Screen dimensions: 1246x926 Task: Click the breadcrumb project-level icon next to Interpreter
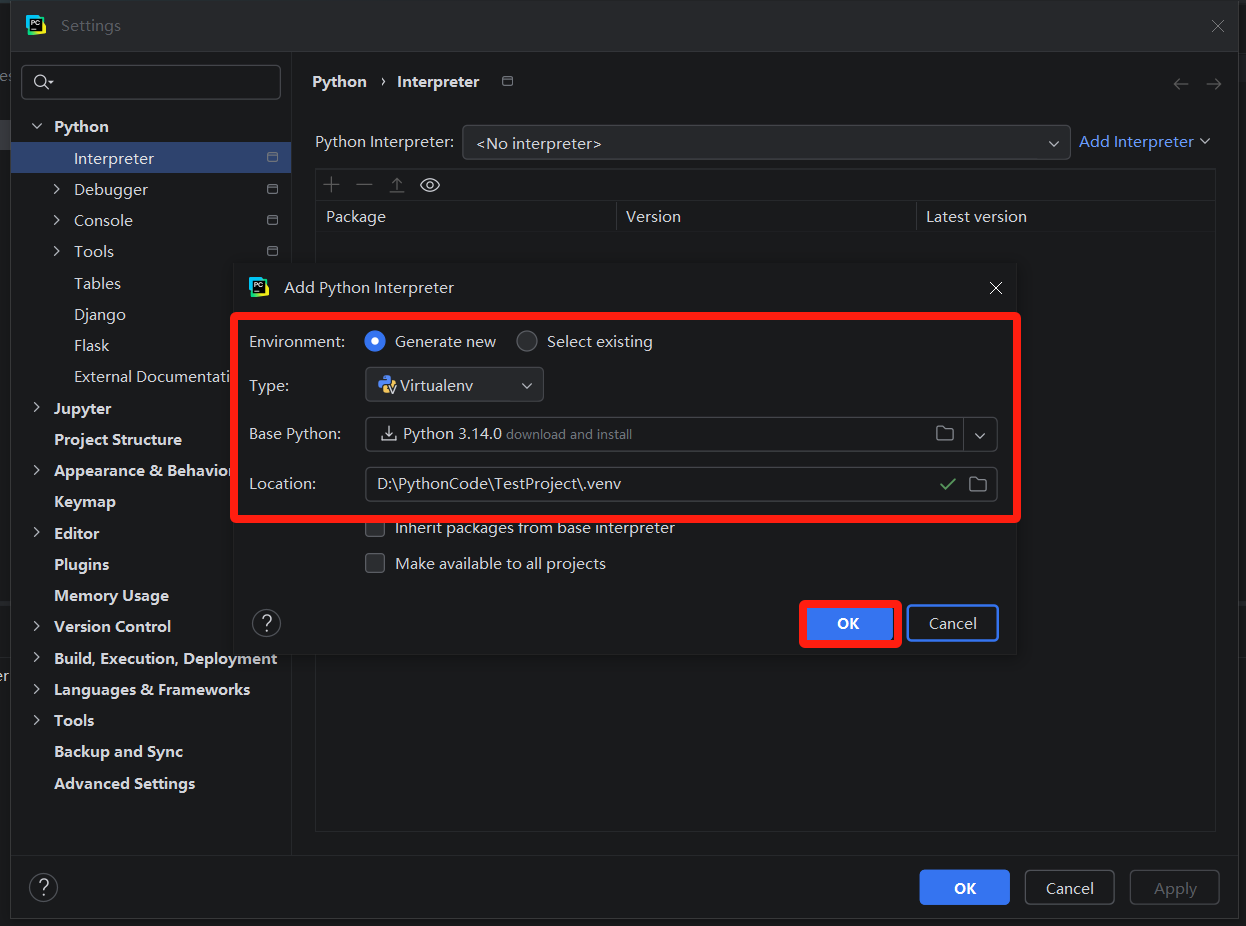(507, 81)
